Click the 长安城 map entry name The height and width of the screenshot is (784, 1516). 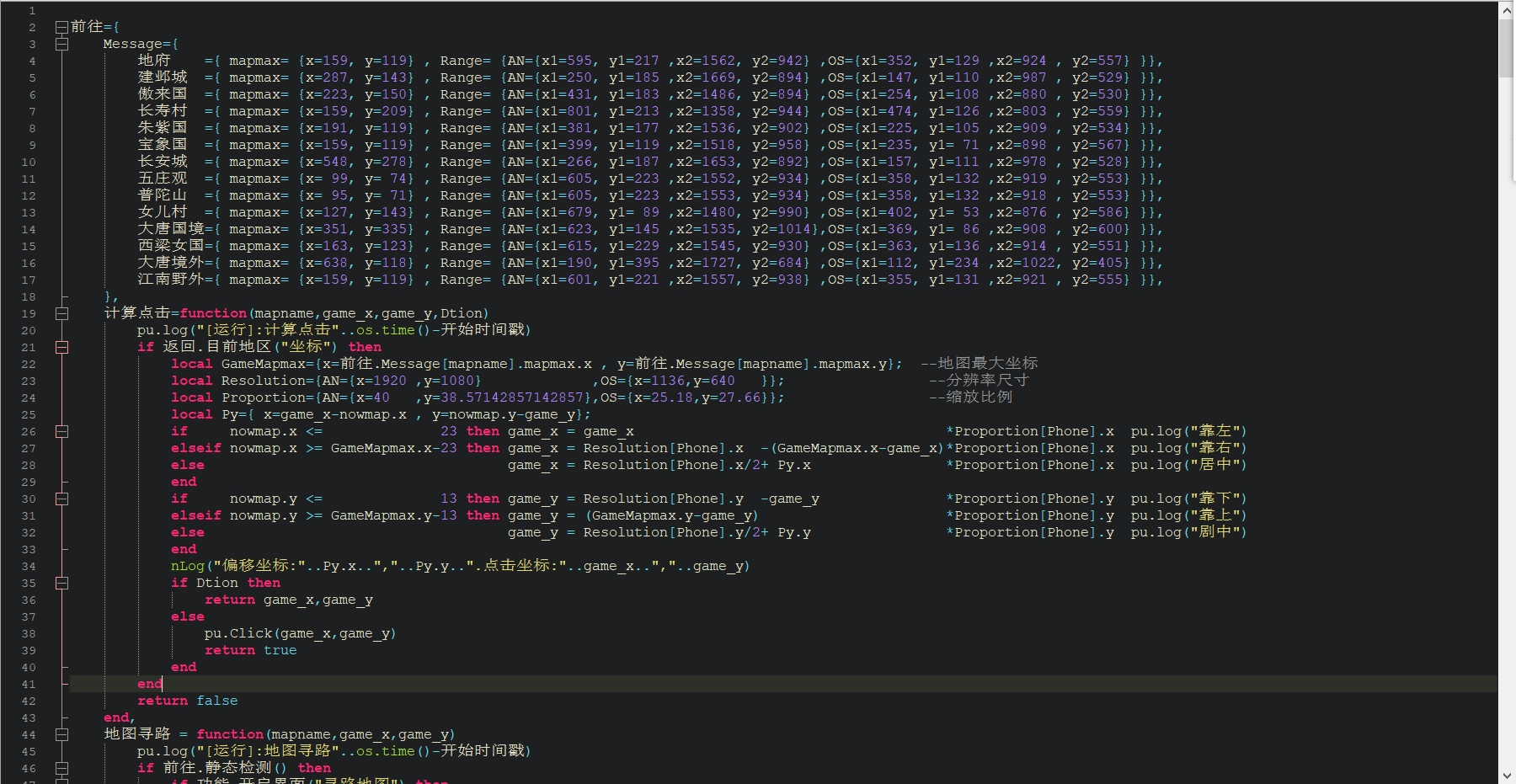[163, 162]
